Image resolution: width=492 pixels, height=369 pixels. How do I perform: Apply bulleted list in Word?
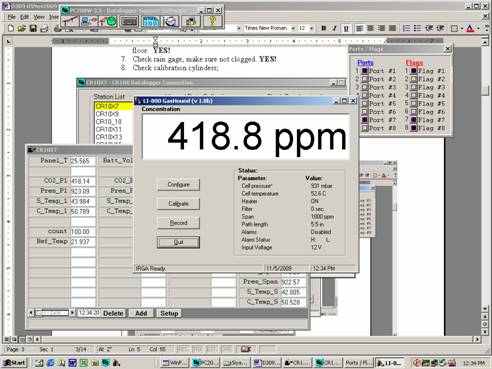pyautogui.click(x=417, y=28)
